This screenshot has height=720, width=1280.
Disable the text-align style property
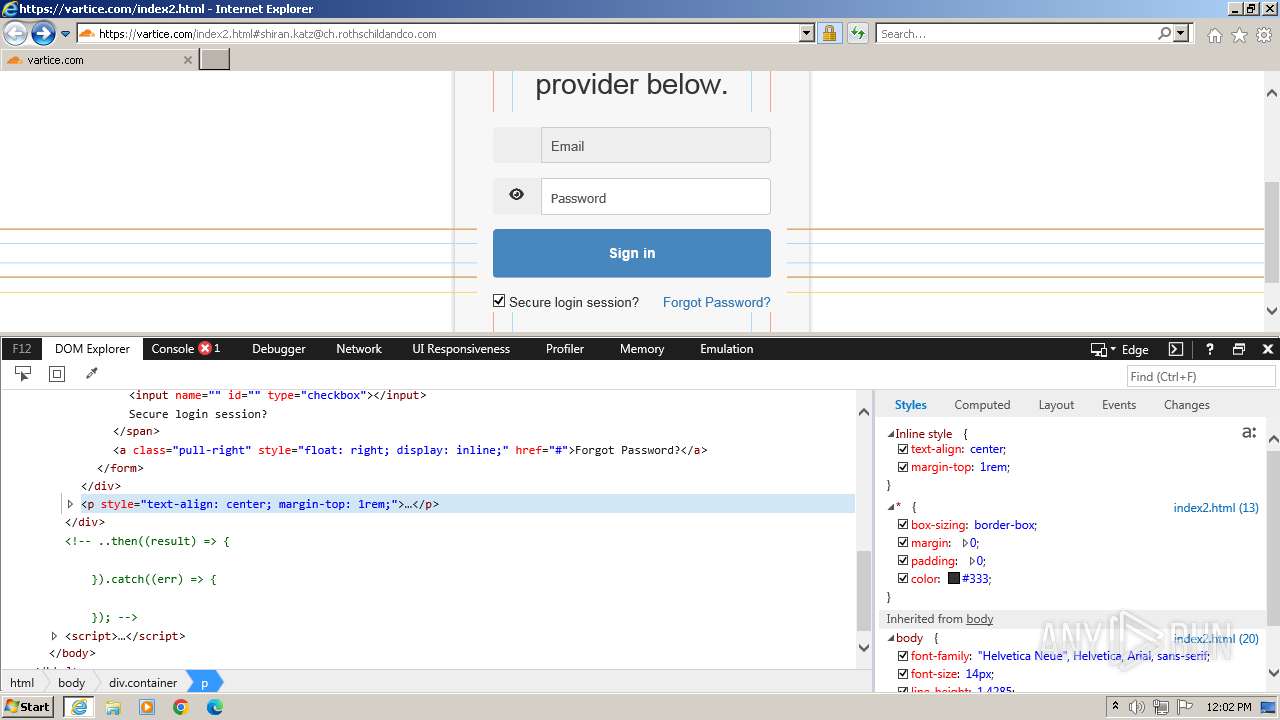(x=903, y=449)
